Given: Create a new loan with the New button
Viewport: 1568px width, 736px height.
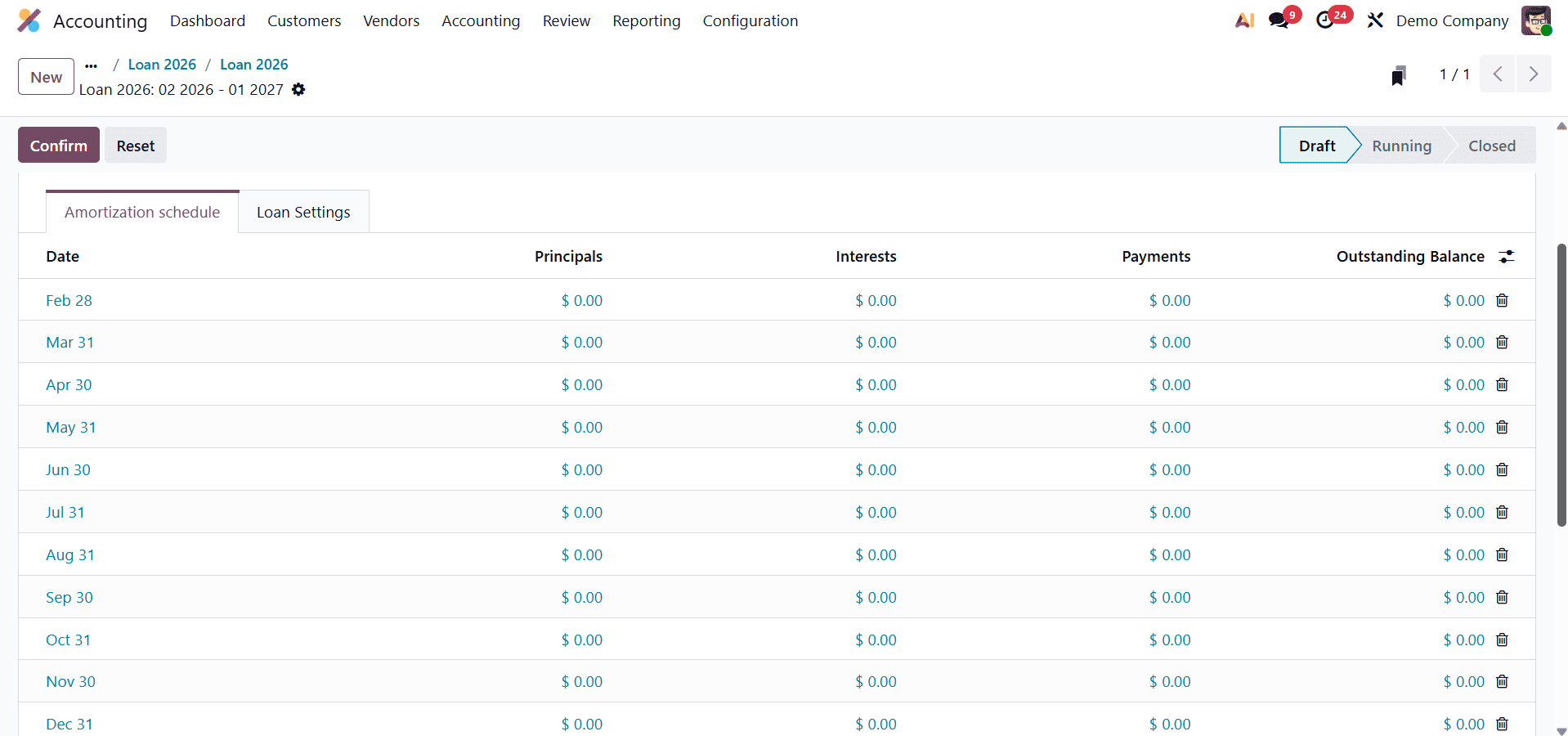Looking at the screenshot, I should 45,76.
